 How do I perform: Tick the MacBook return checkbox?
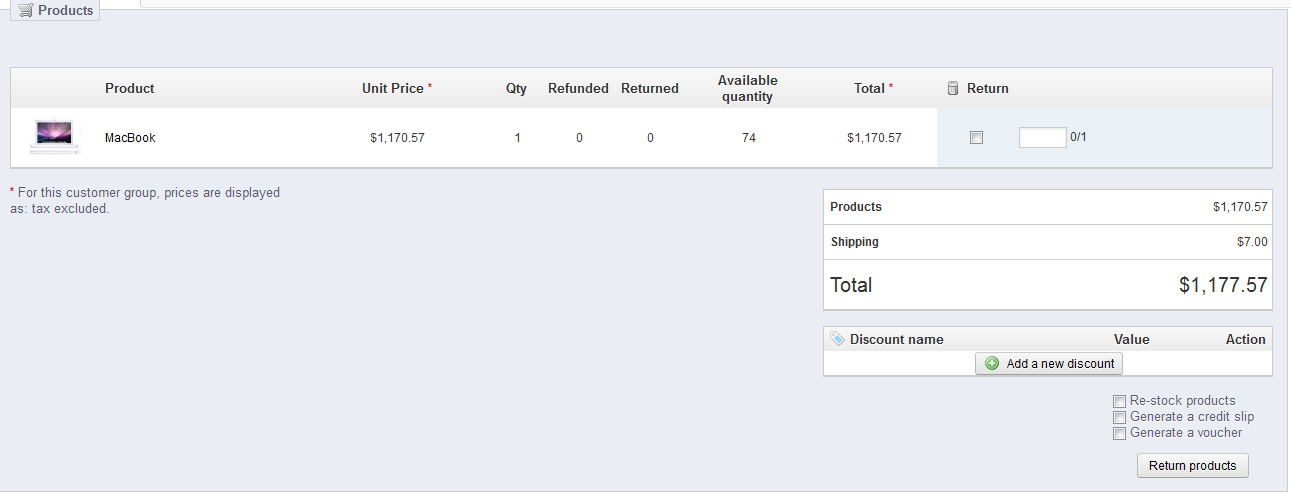click(977, 138)
